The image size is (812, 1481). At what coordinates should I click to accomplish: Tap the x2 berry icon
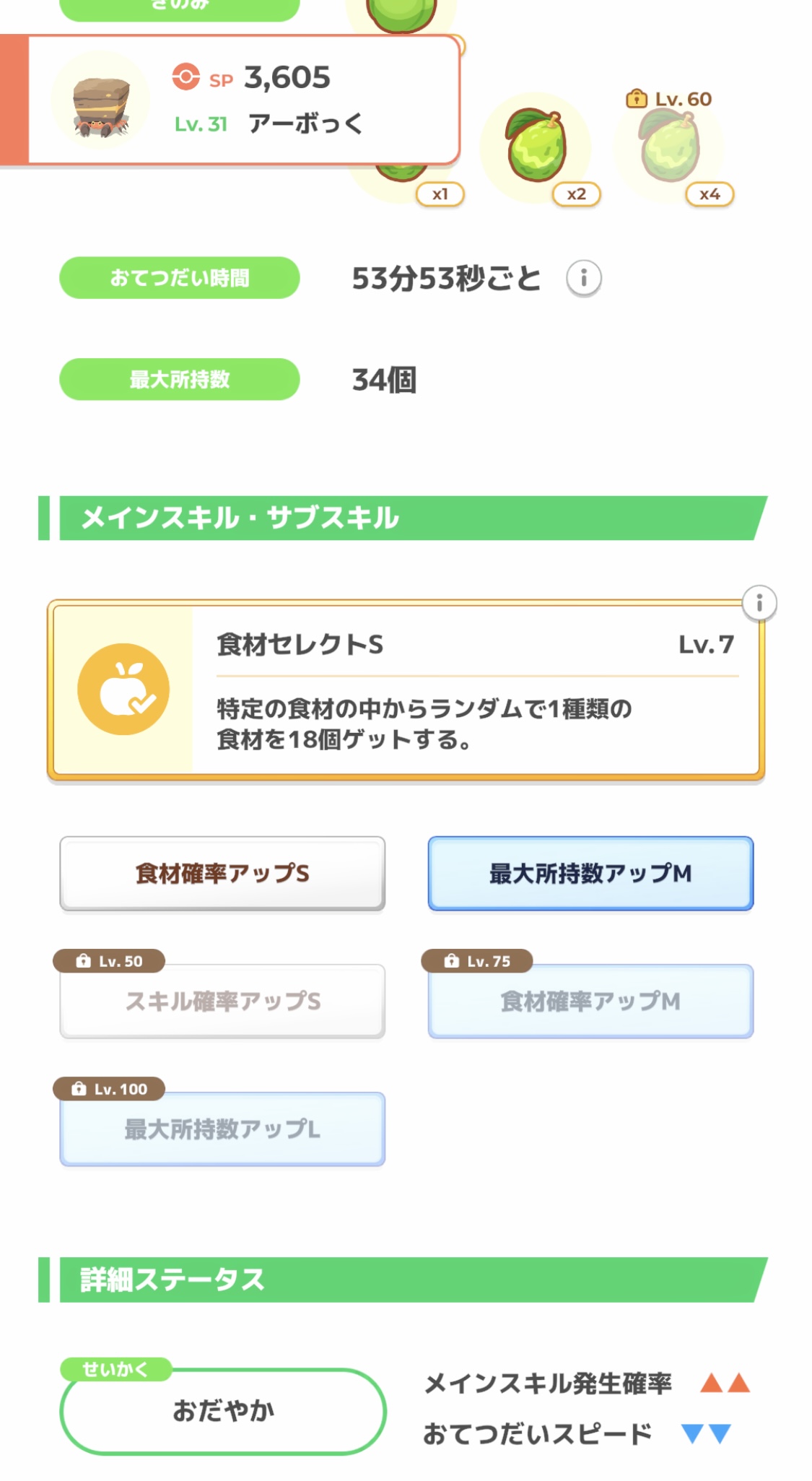pyautogui.click(x=536, y=147)
